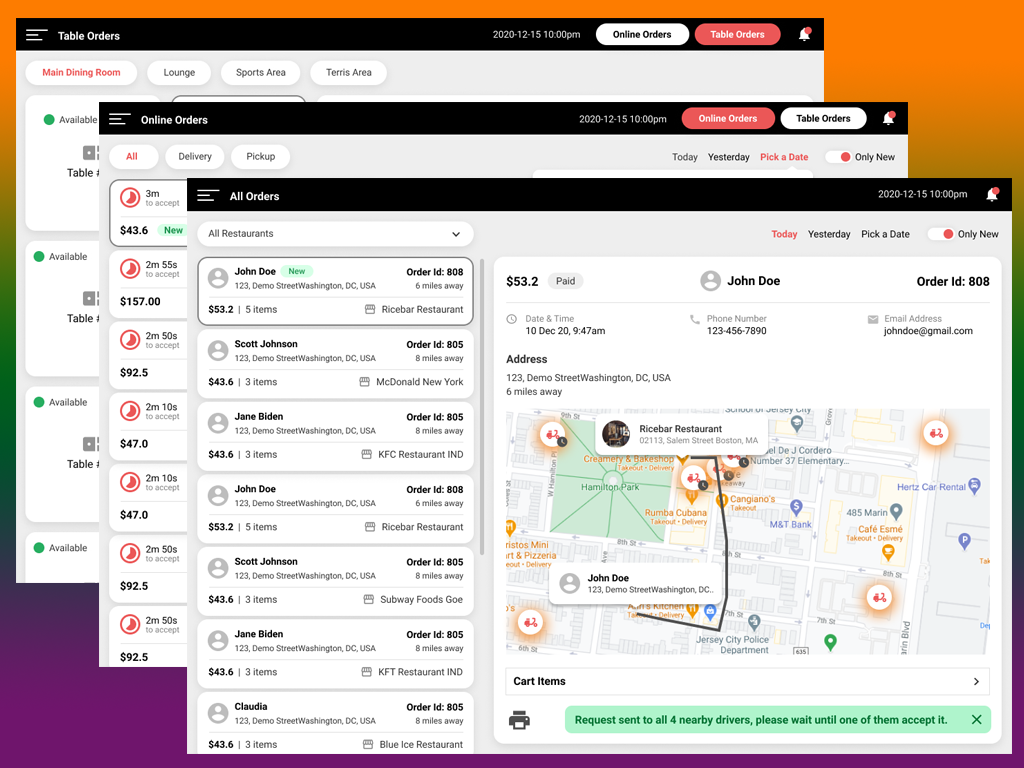Viewport: 1024px width, 768px height.
Task: Click the clock icon beside Date & Time
Action: point(511,319)
